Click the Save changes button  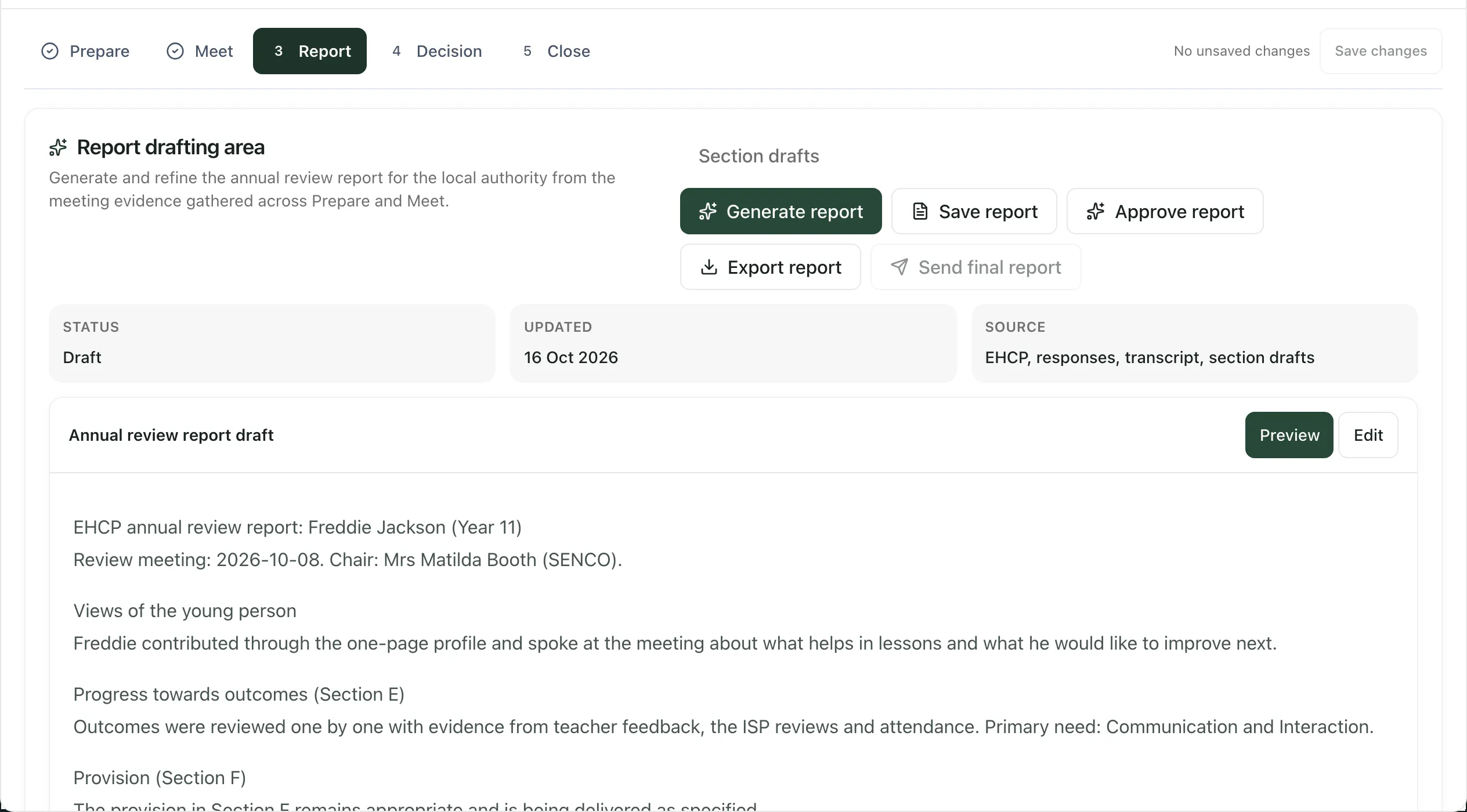pyautogui.click(x=1381, y=51)
